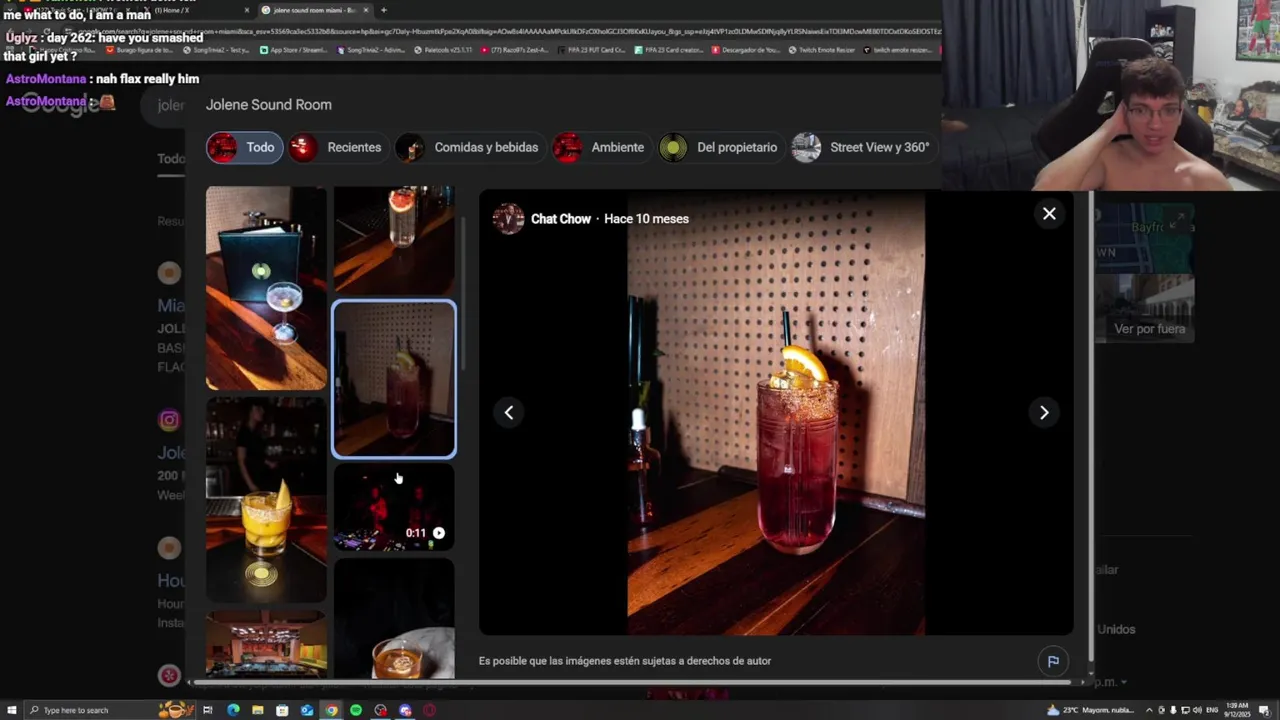Go to the previous photo arrow
This screenshot has width=1280, height=720.
tap(509, 412)
